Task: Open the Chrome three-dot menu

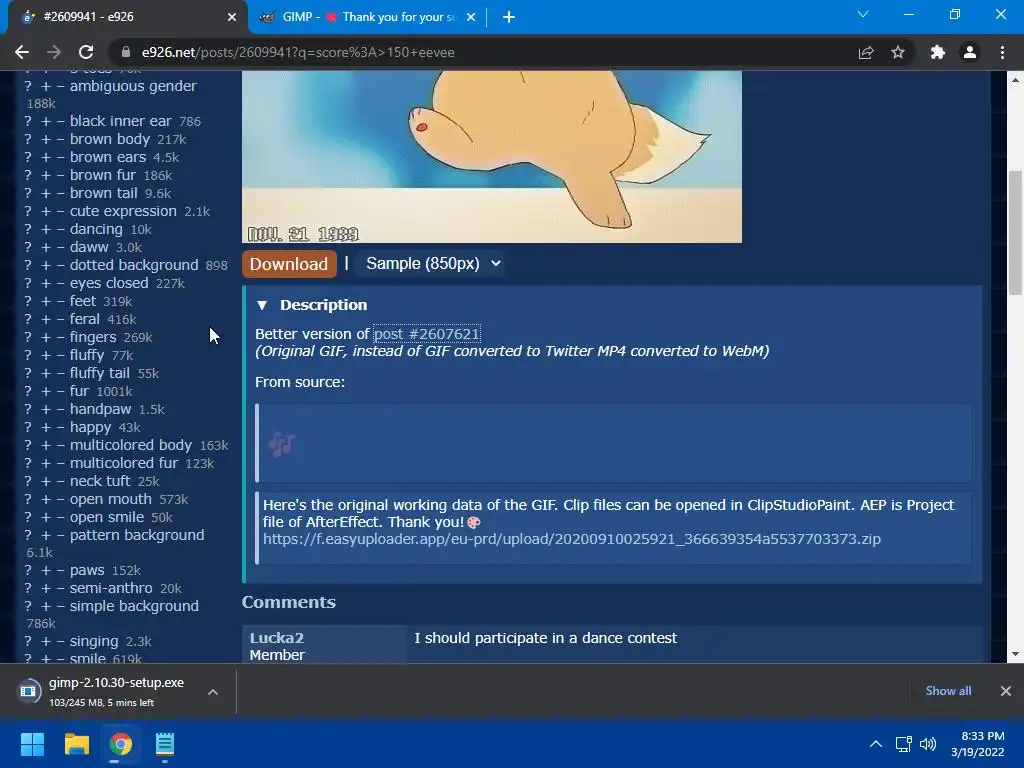Action: (x=1002, y=52)
